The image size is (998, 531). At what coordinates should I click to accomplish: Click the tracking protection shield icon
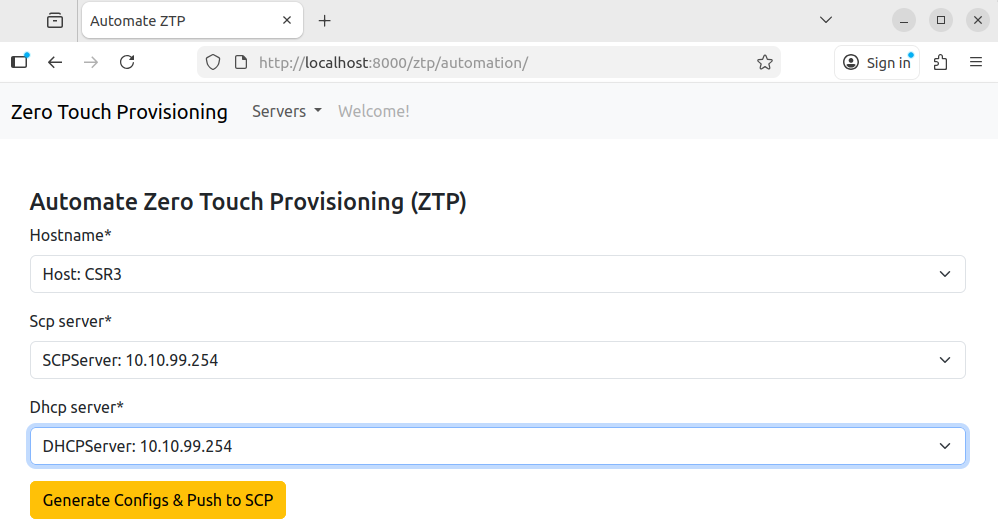(x=212, y=62)
